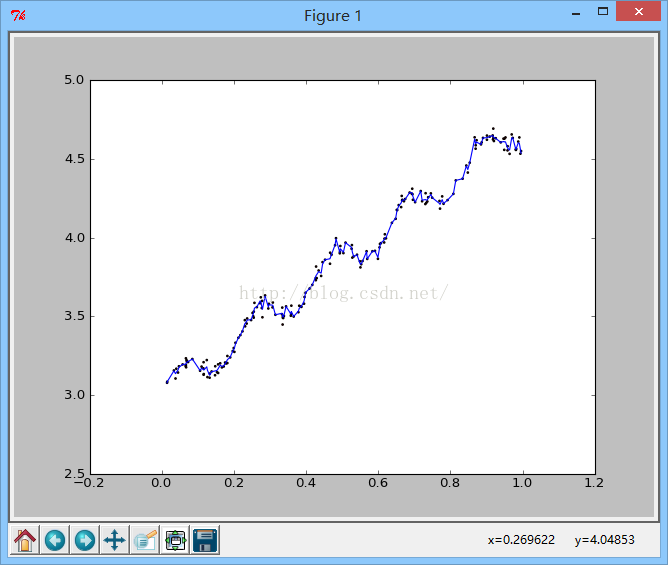Click y-axis label 5.0
This screenshot has height=565, width=668.
[74, 80]
